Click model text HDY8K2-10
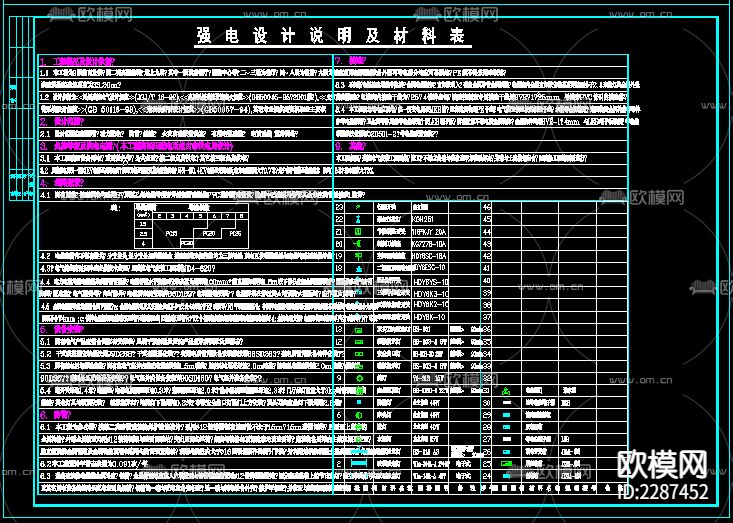733x523 pixels. (x=431, y=304)
